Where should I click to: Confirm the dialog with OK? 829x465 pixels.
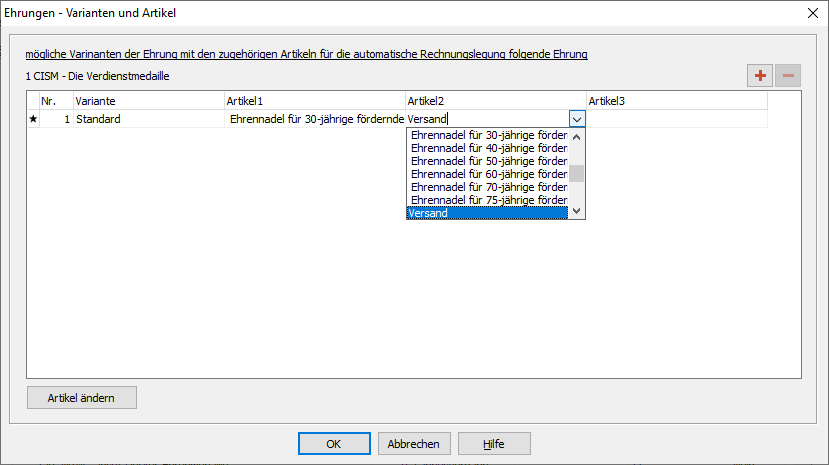click(334, 444)
